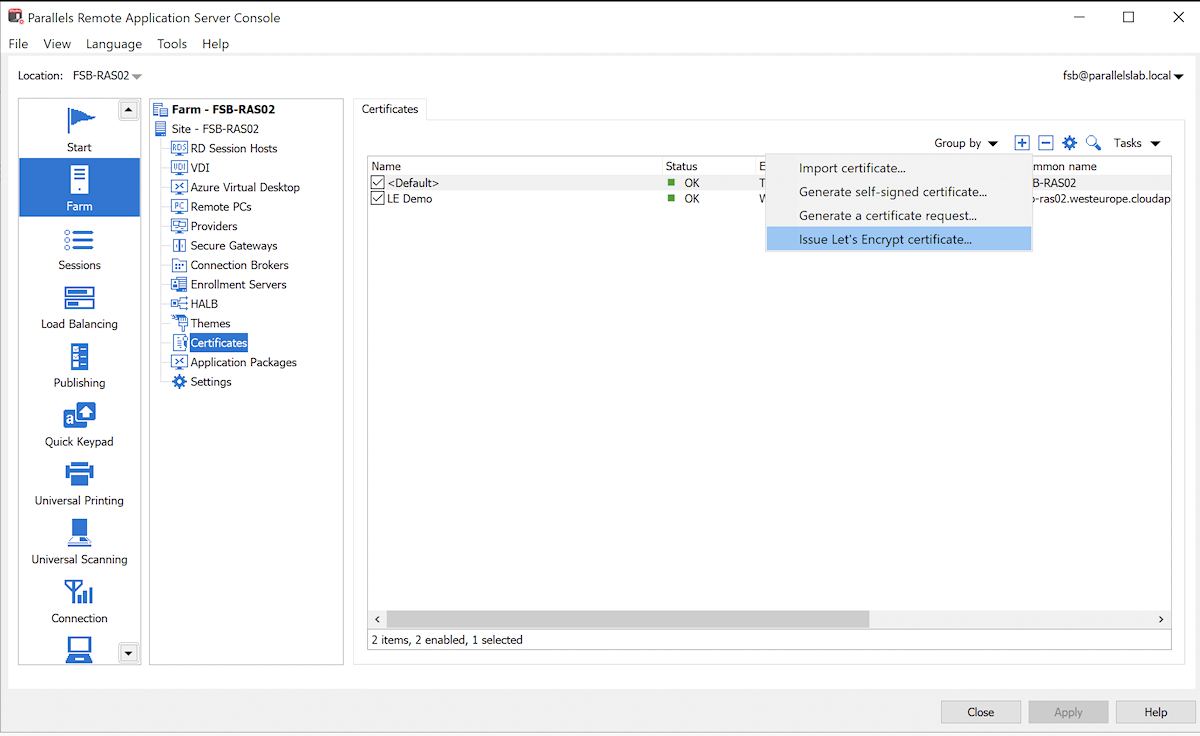Open properties with the toolbar gear icon

tap(1070, 143)
